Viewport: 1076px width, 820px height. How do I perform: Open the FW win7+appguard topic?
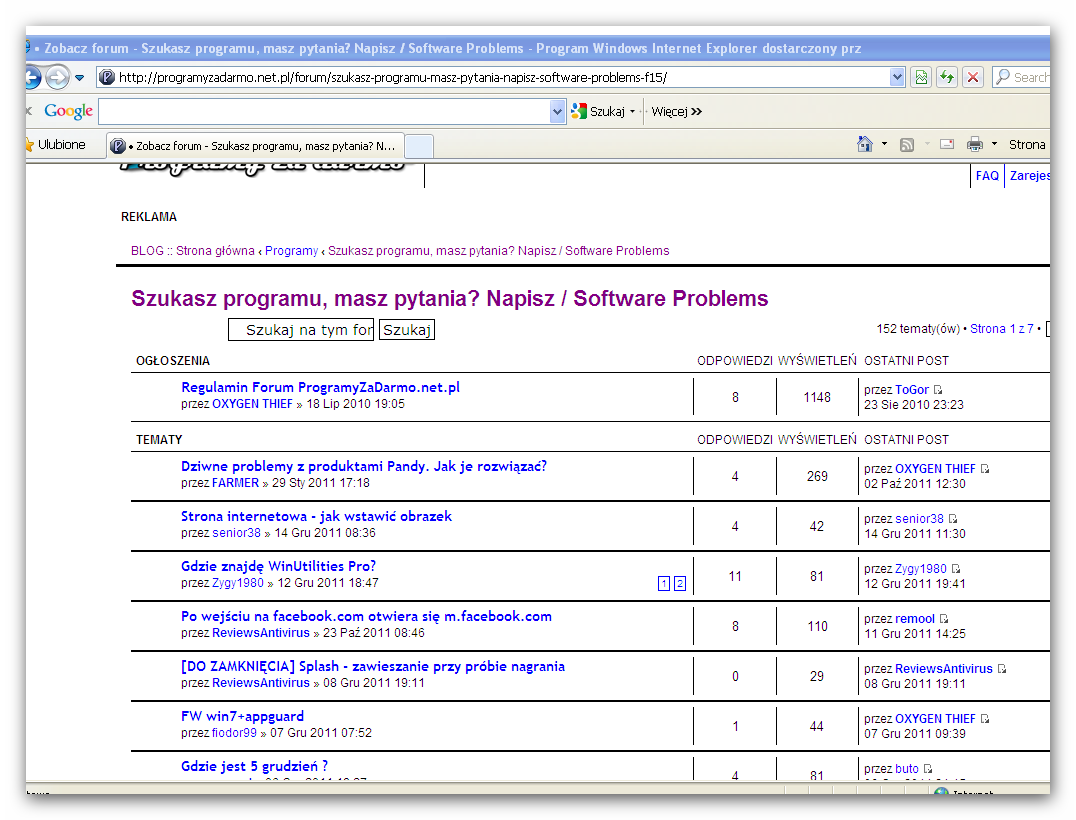[242, 716]
